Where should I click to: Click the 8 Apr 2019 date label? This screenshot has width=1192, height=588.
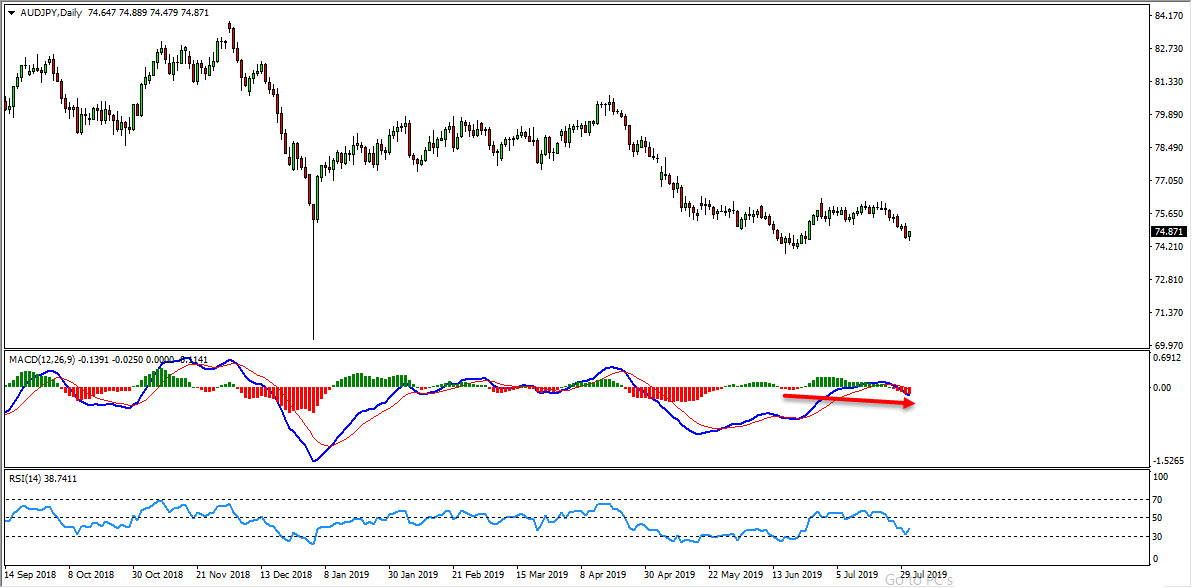(602, 576)
